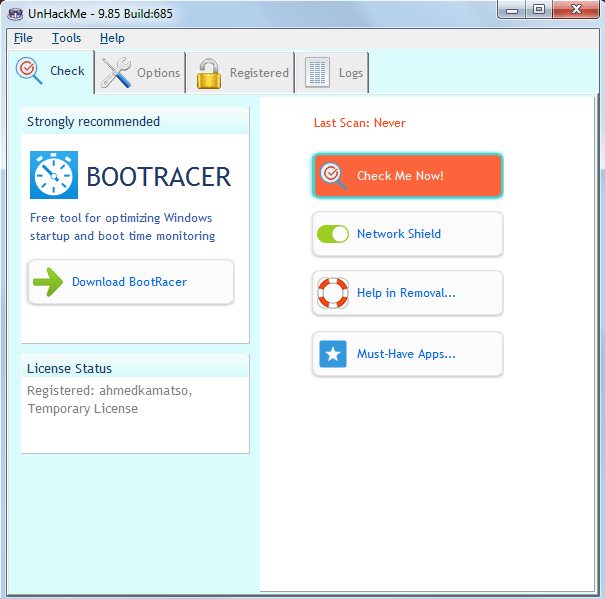Click the wrench and screwdriver Options icon
Viewport: 605px width, 599px height.
115,73
